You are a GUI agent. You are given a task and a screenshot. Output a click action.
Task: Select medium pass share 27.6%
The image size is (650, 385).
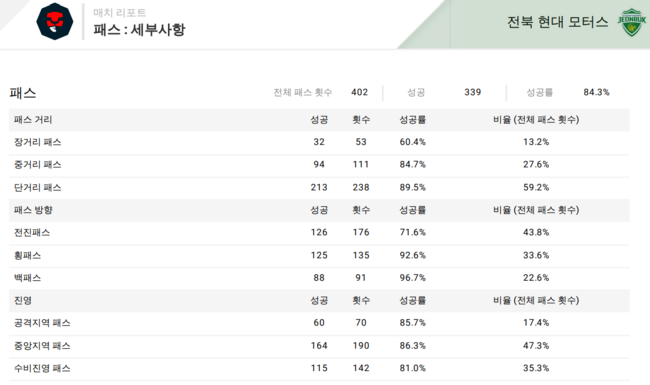coord(536,164)
